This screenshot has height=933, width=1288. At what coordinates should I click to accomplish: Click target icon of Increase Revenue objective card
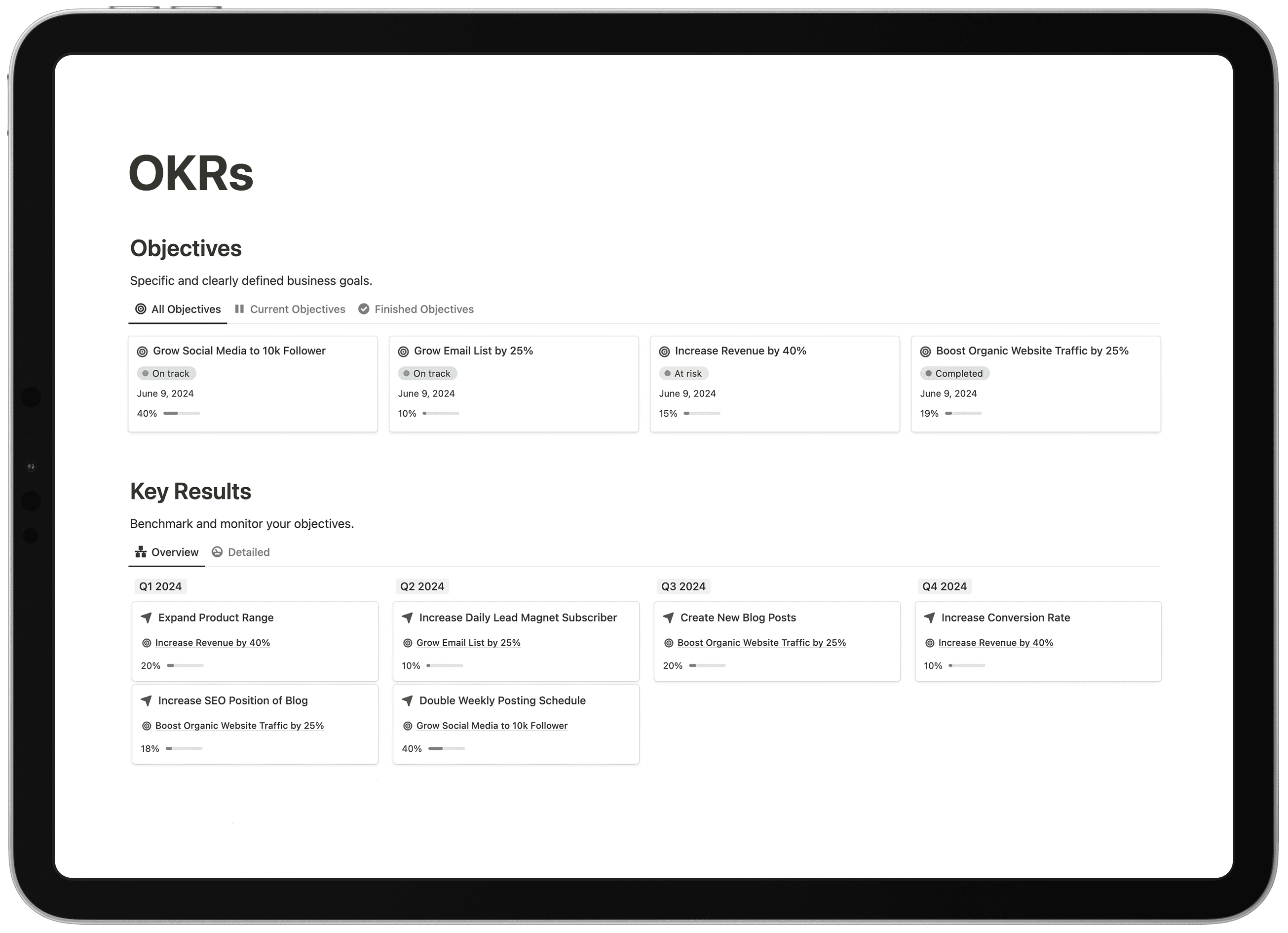coord(664,351)
